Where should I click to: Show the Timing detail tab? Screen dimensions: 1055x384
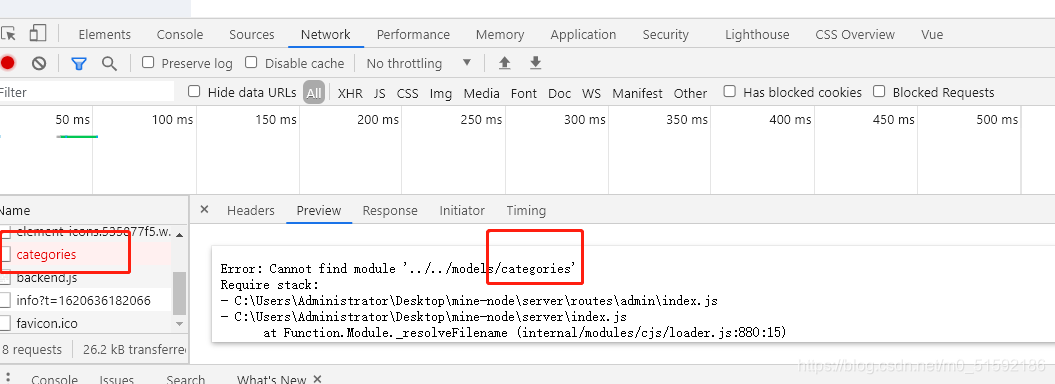526,210
